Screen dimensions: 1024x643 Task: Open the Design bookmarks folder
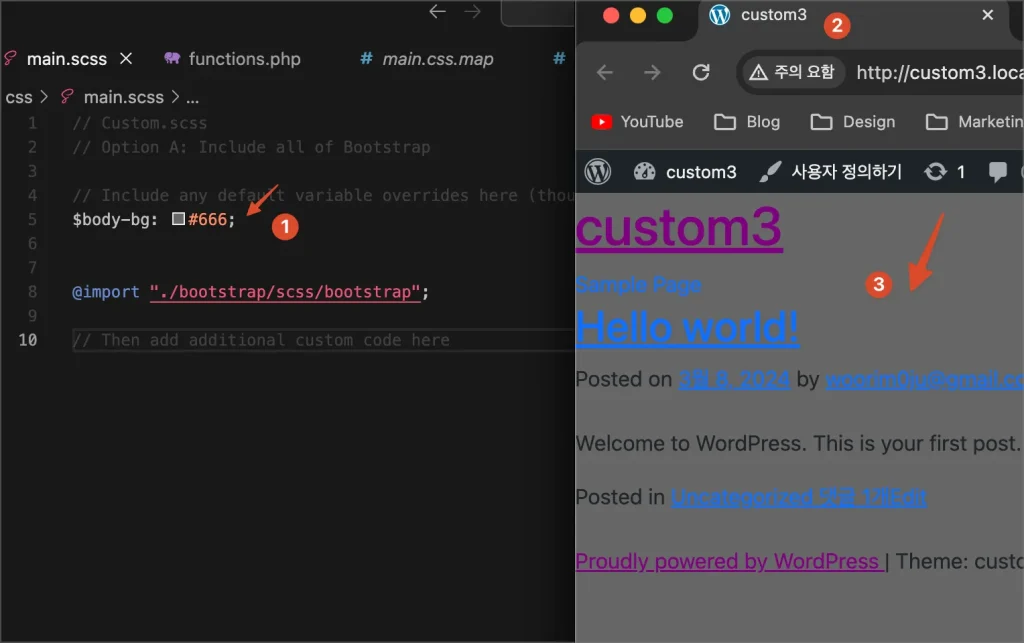(853, 122)
